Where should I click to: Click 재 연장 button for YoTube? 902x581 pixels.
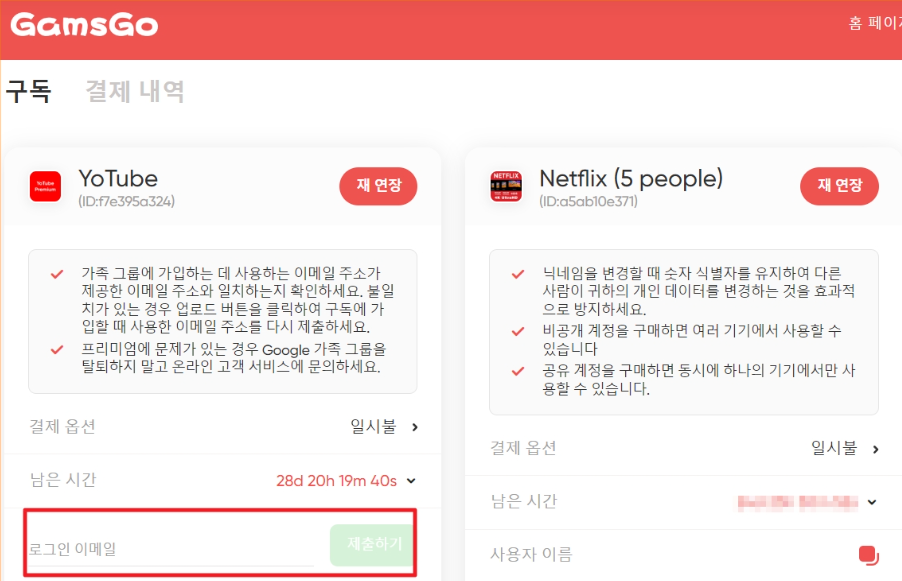(379, 186)
